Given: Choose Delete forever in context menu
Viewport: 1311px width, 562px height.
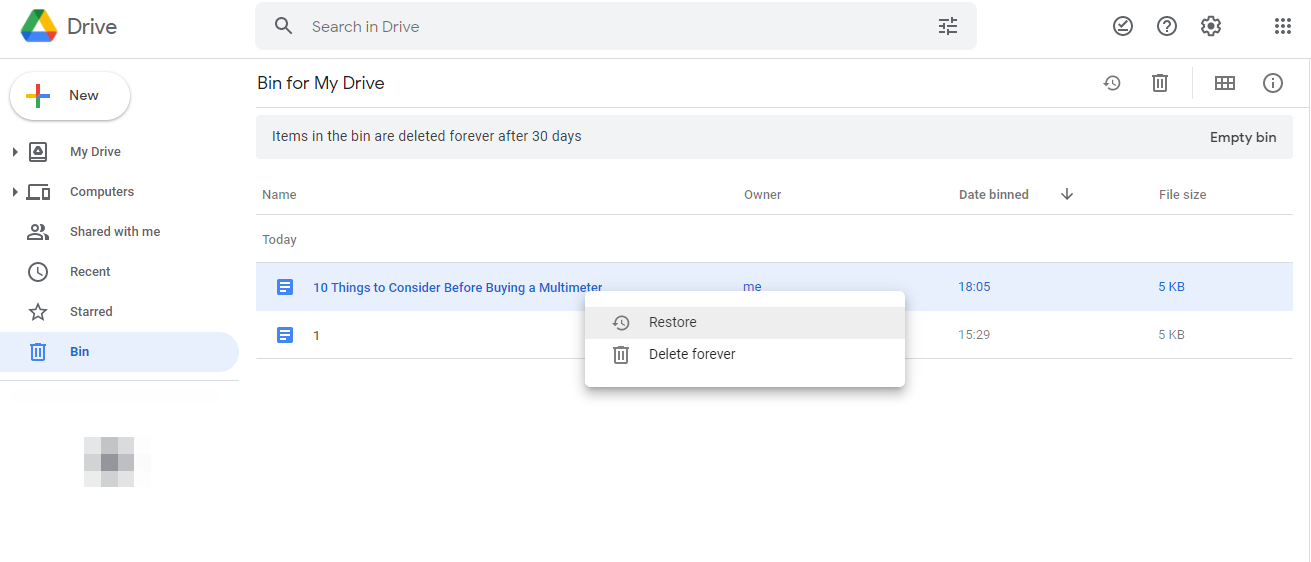Looking at the screenshot, I should click(x=691, y=354).
